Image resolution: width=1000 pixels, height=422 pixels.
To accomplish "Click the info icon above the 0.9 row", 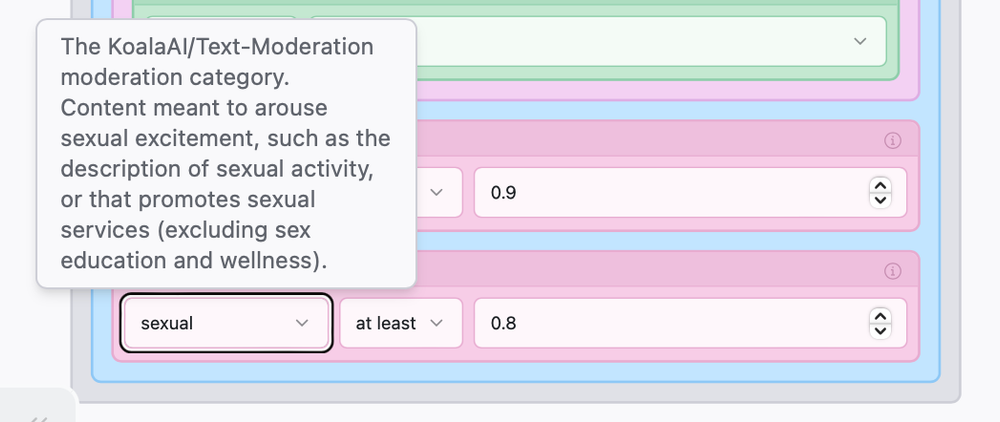I will click(x=893, y=141).
